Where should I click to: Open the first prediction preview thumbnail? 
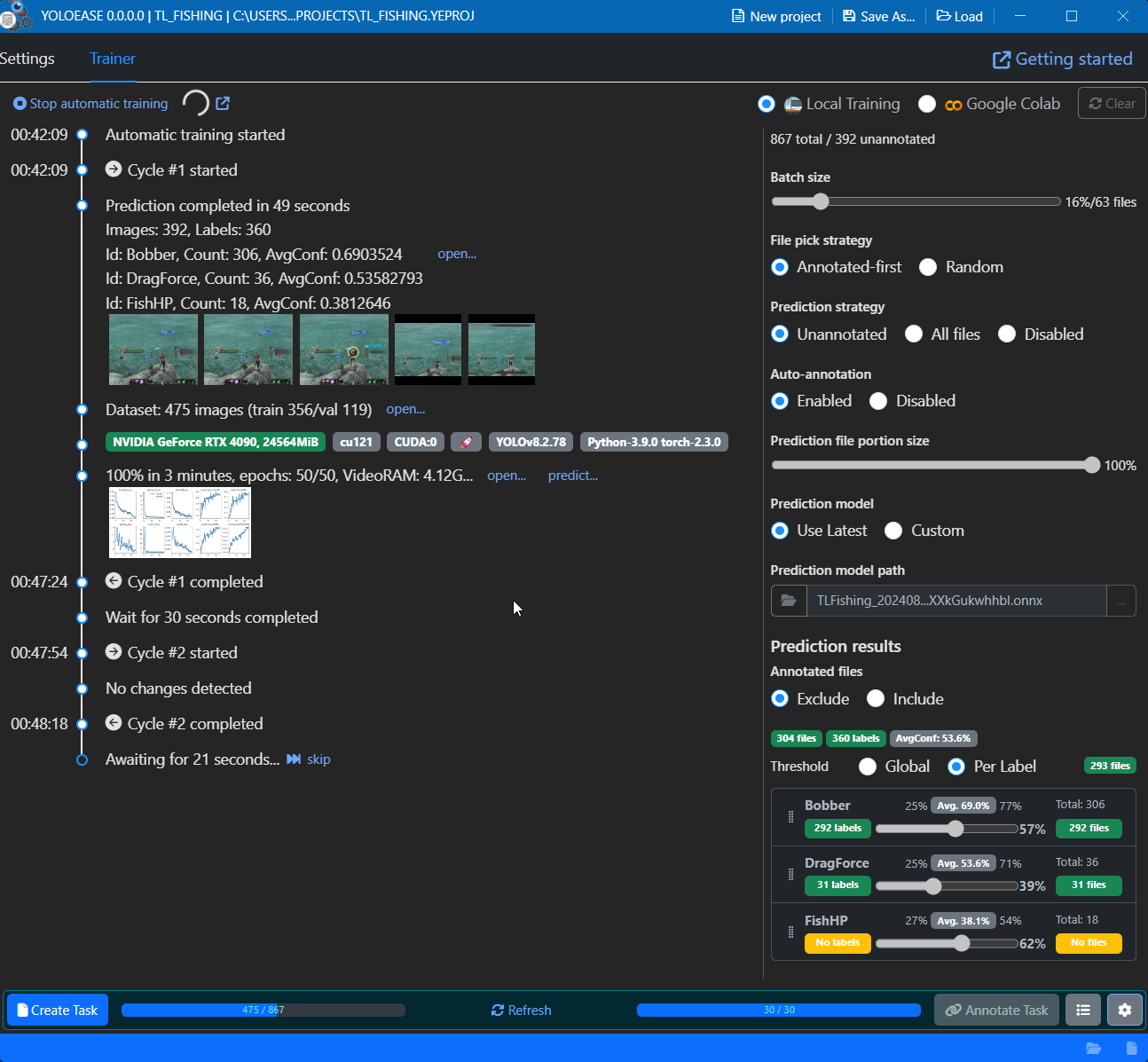coord(153,350)
